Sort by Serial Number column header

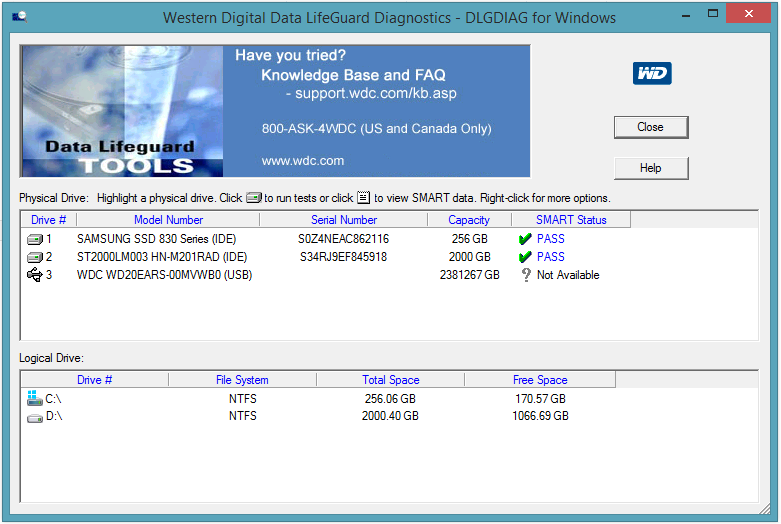[344, 220]
